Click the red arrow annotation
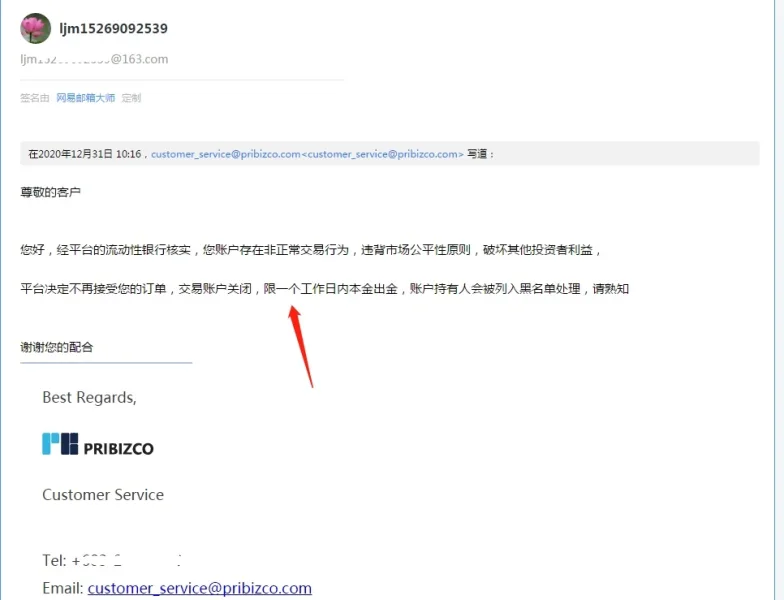Screen dimensions: 784x600 click(x=302, y=347)
